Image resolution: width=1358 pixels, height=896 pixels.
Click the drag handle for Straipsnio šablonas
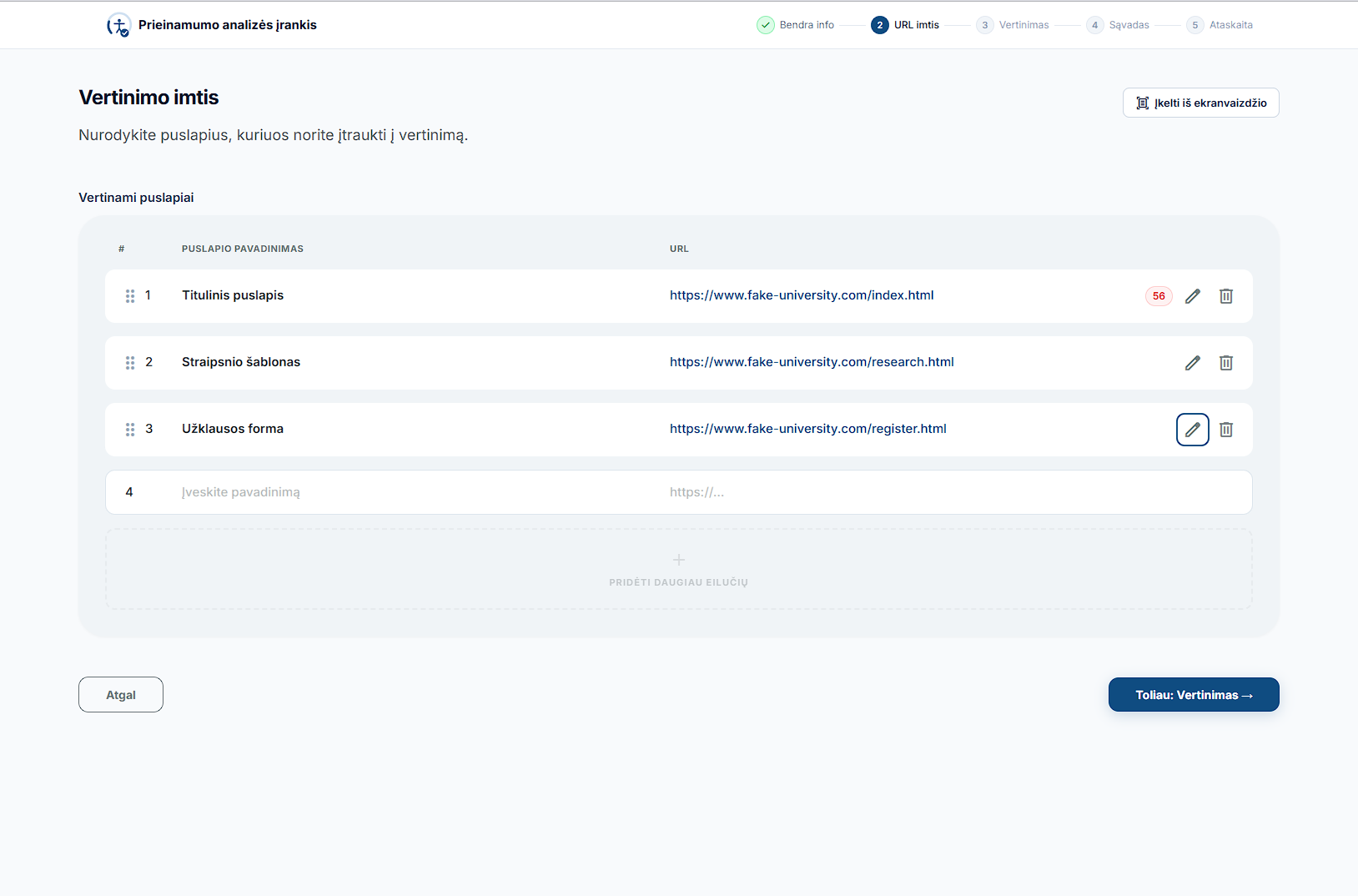click(130, 363)
